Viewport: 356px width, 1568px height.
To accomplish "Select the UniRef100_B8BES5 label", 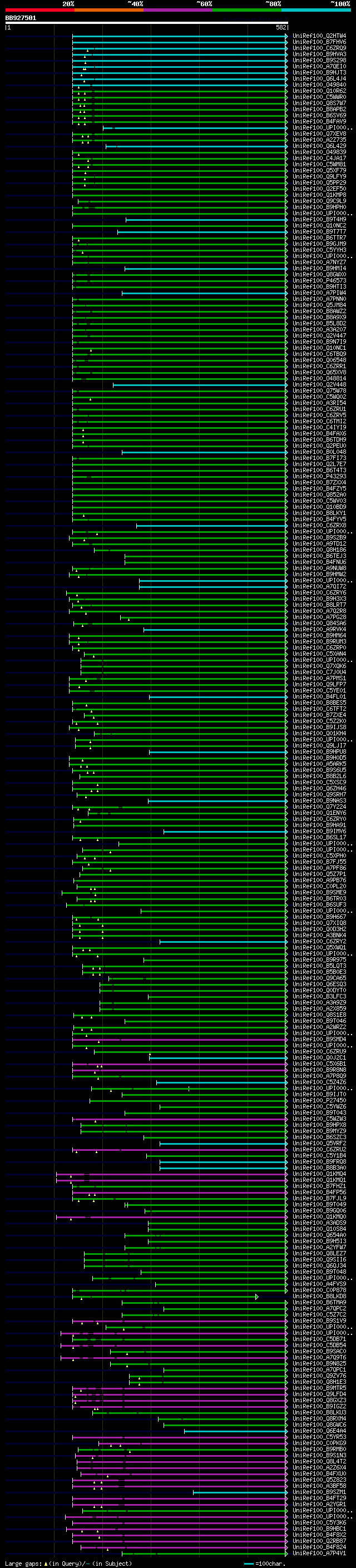I will 319,703.
